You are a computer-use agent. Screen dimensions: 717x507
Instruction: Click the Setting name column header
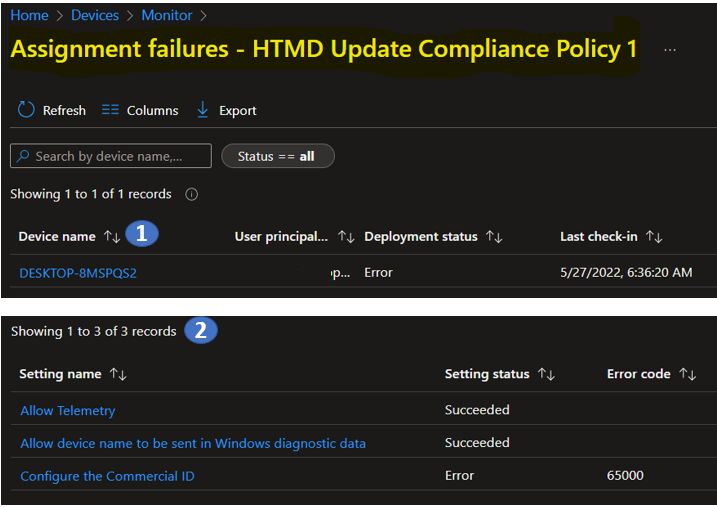click(60, 374)
